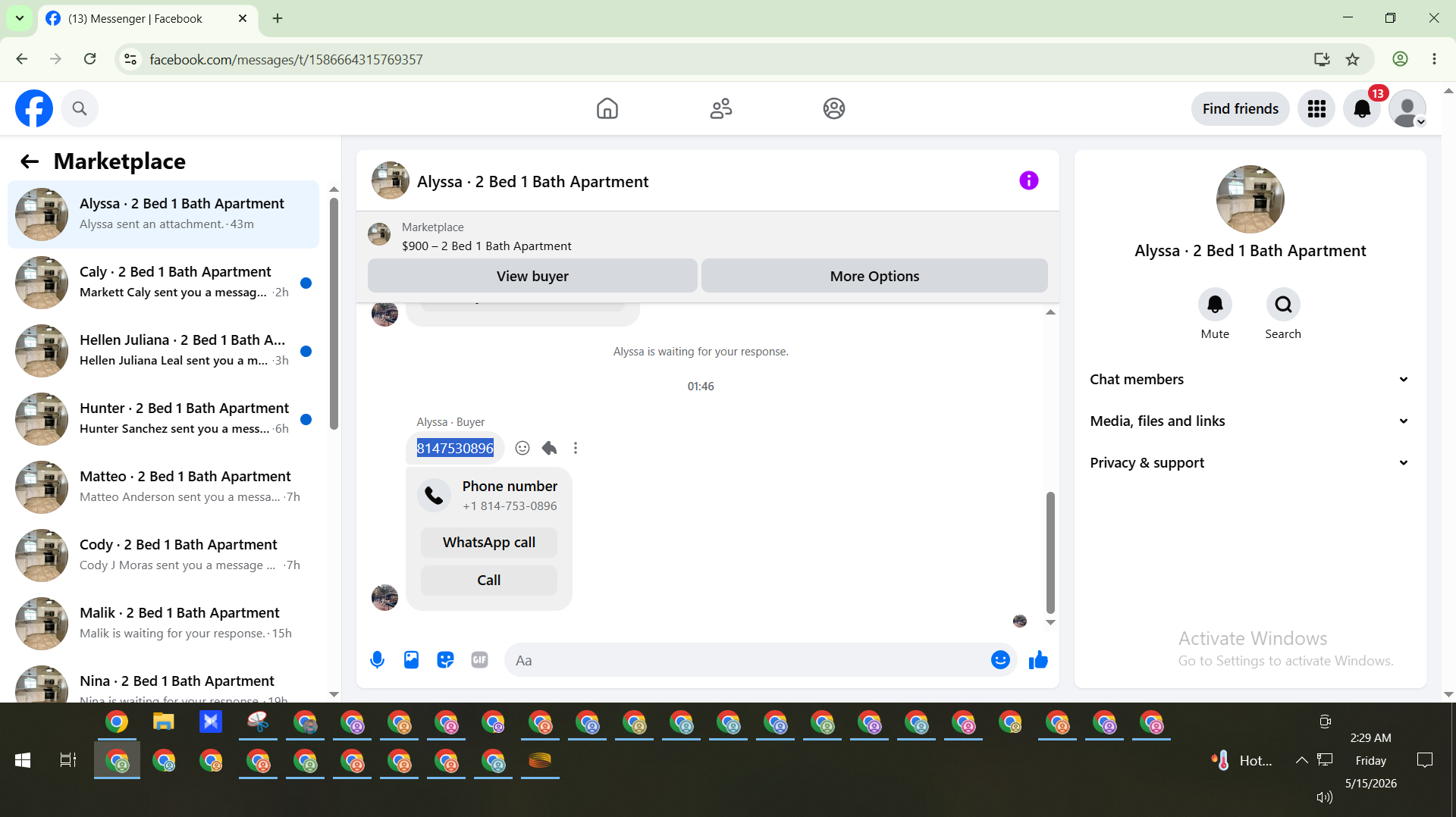
Task: Click the large profile picture in info panel
Action: [x=1250, y=199]
